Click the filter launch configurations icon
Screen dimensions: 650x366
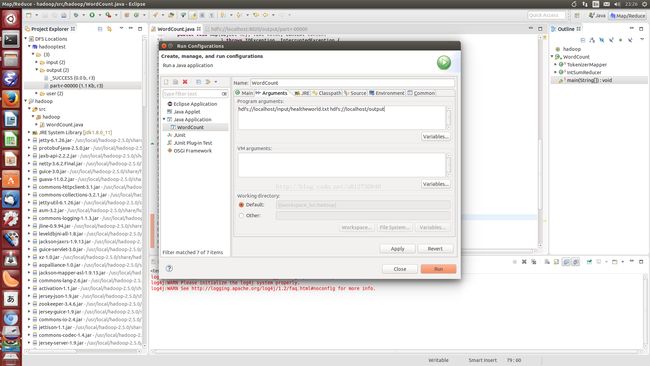[x=208, y=82]
